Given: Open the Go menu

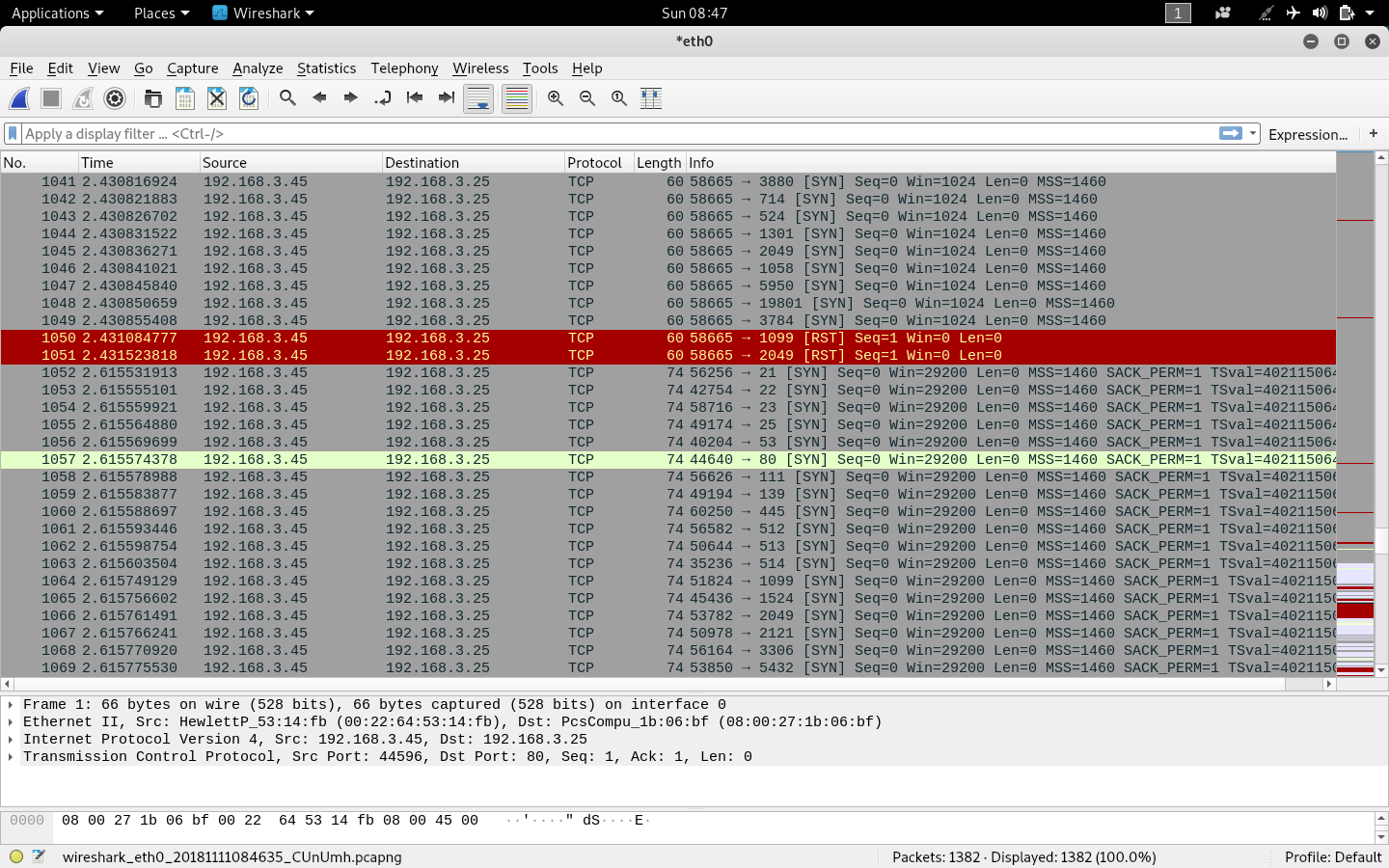Looking at the screenshot, I should coord(143,68).
